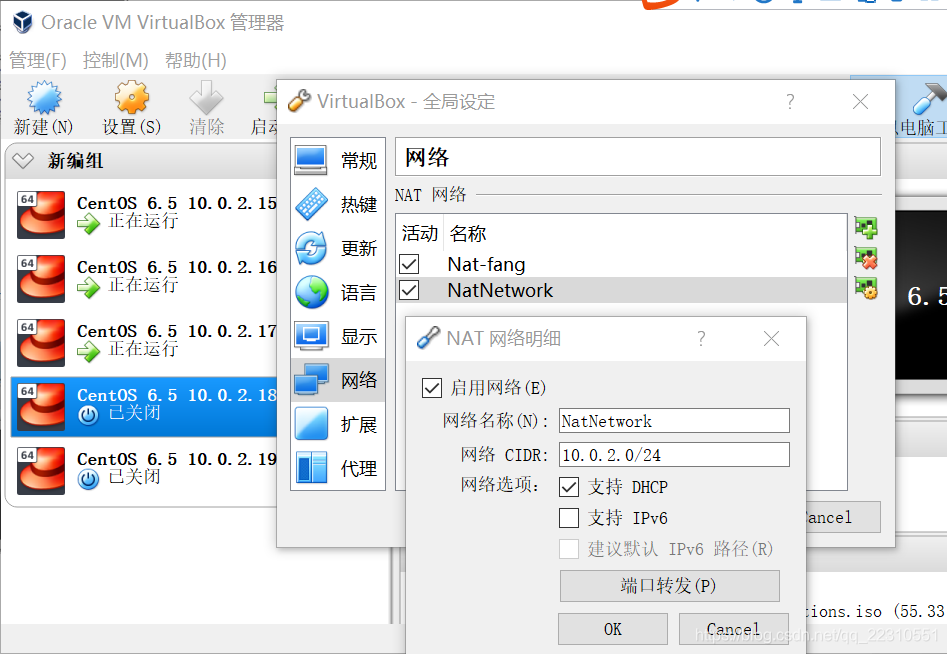The image size is (947, 654).
Task: Click the 活动 column header
Action: 420,233
